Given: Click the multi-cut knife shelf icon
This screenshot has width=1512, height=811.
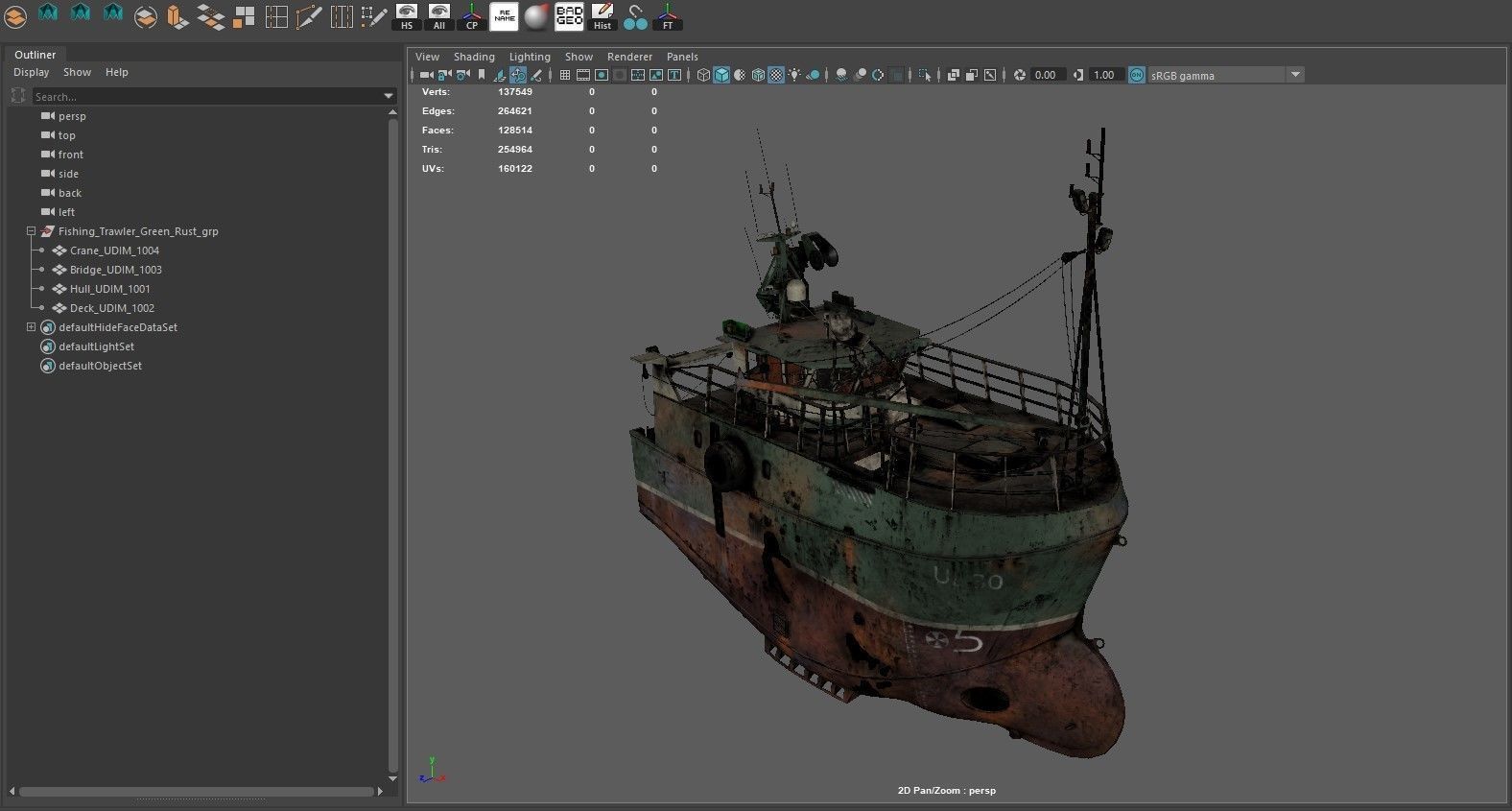Looking at the screenshot, I should pos(309,16).
